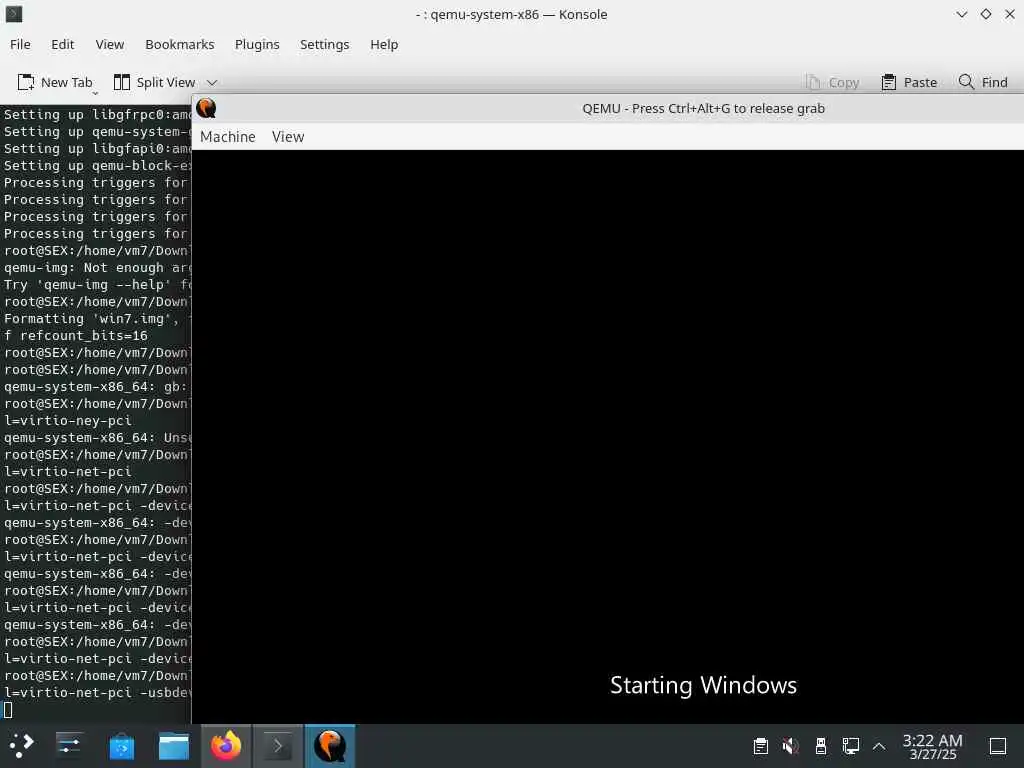This screenshot has width=1024, height=768.
Task: Open the File menu in Konsole
Action: click(20, 44)
